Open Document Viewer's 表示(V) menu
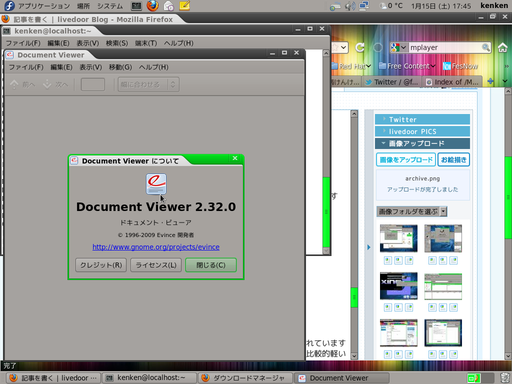 coord(91,67)
